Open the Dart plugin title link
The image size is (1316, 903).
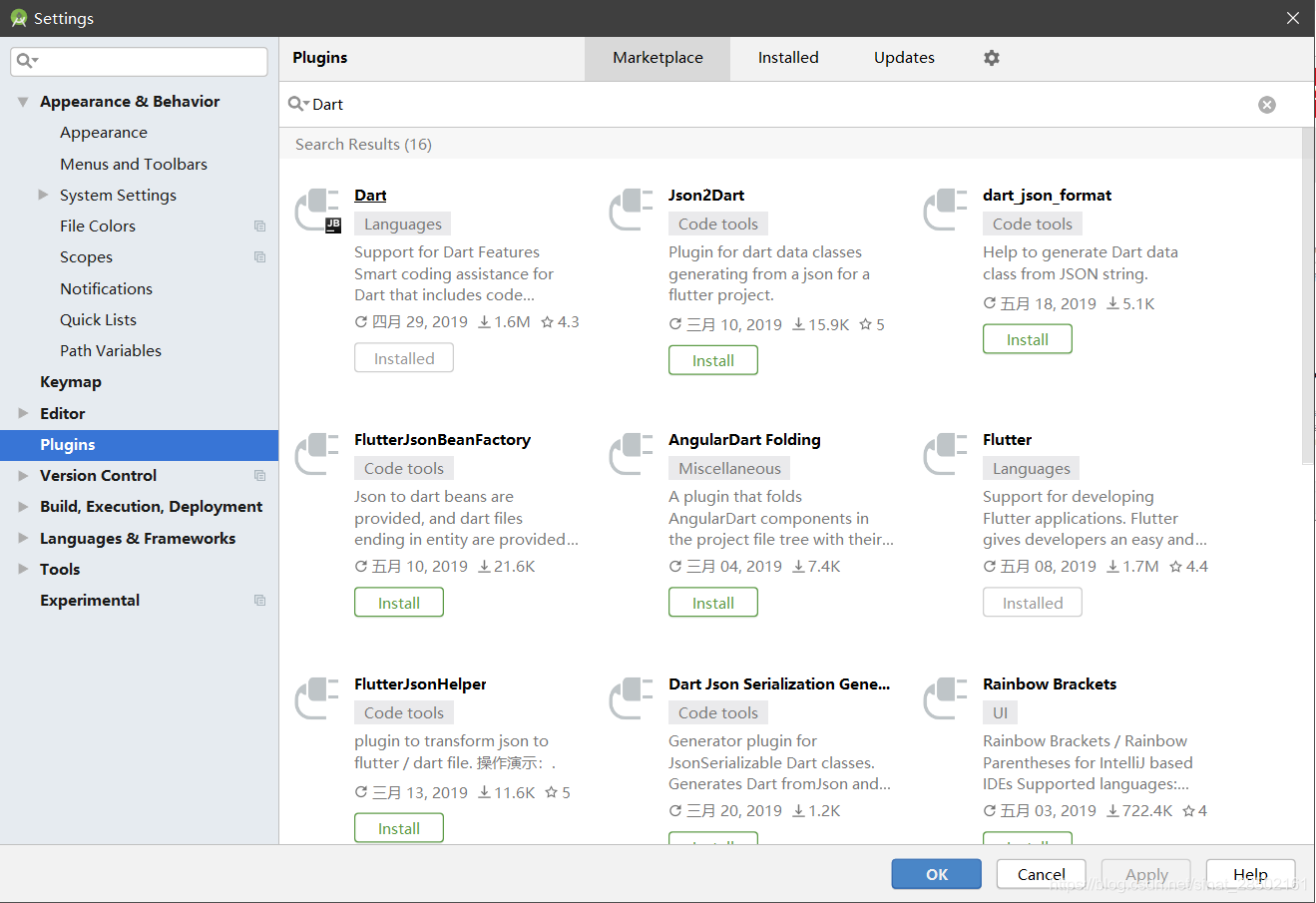(370, 196)
